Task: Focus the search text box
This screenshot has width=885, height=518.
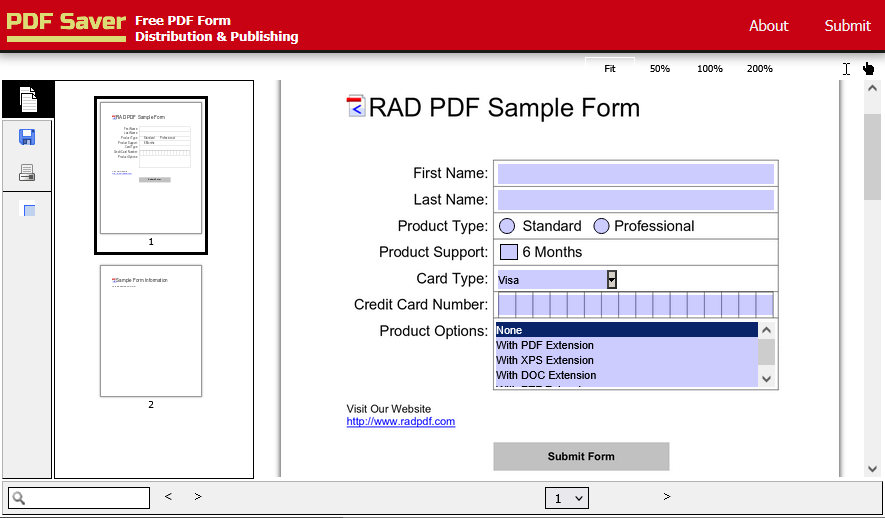Action: (79, 498)
